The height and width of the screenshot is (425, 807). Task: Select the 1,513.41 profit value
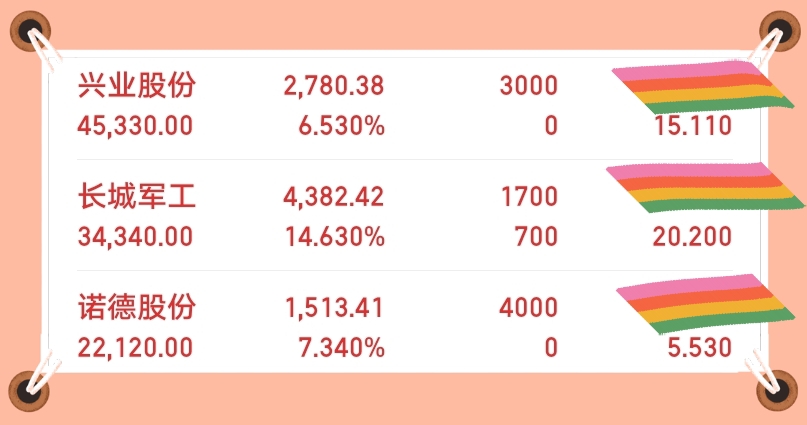[x=335, y=308]
